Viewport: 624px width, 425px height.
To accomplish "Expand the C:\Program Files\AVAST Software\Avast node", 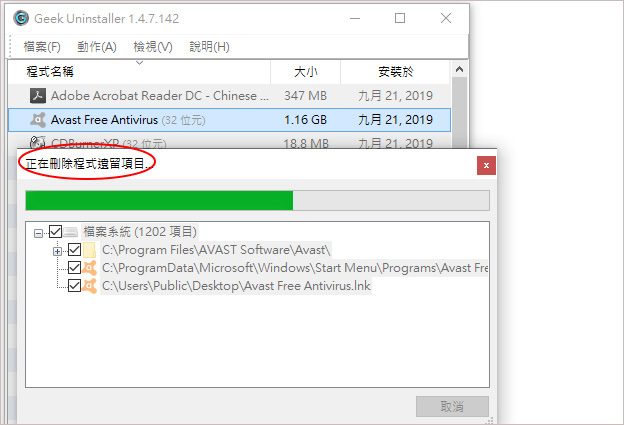I will pos(57,251).
